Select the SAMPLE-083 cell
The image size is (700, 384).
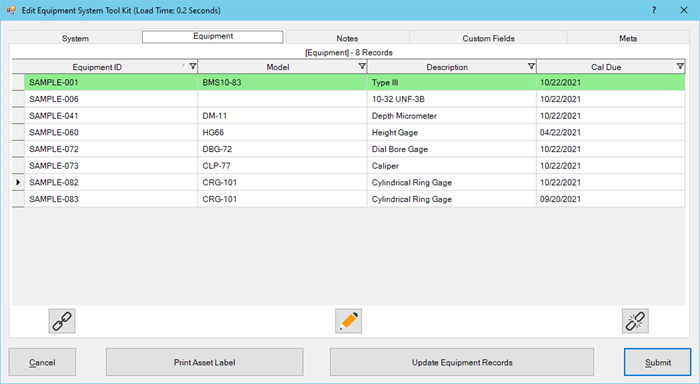[x=111, y=199]
